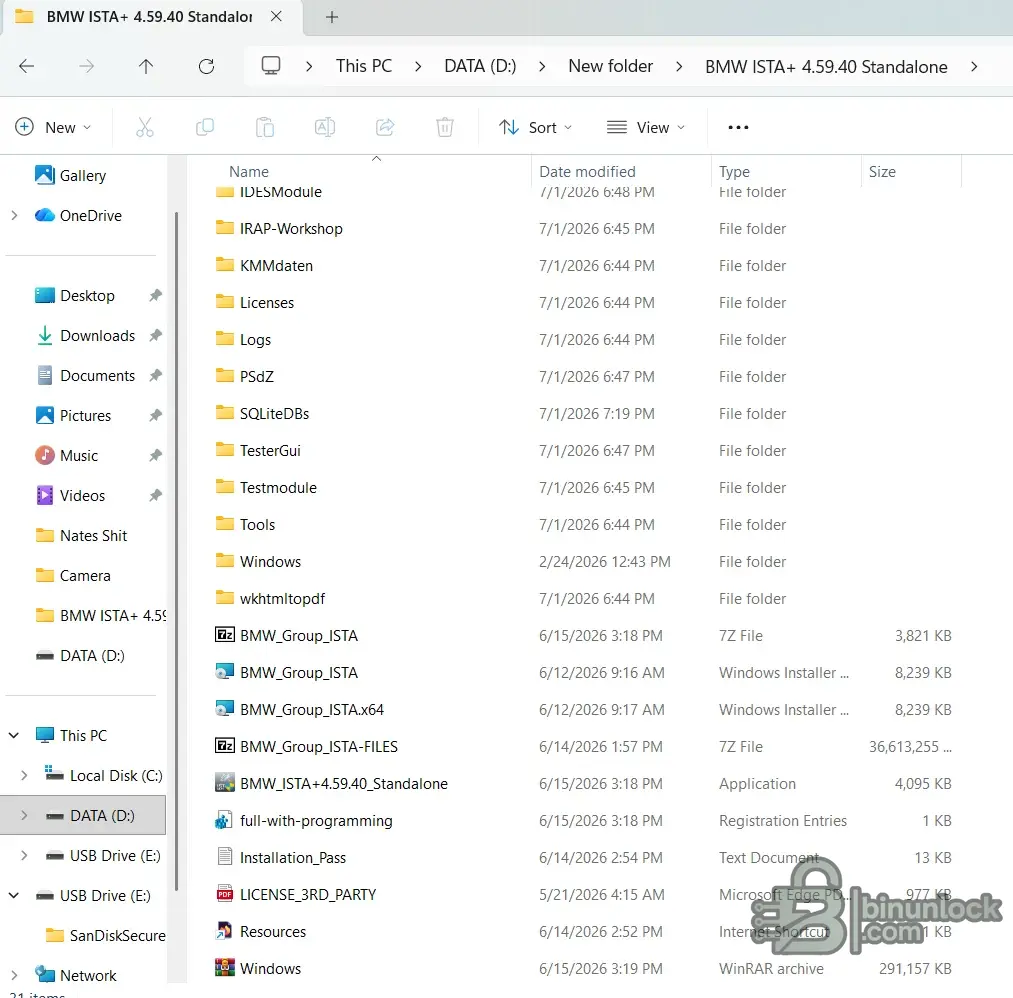Select the BMW_Group_ISTA.x64 installer icon
This screenshot has width=1013, height=998.
click(x=224, y=709)
